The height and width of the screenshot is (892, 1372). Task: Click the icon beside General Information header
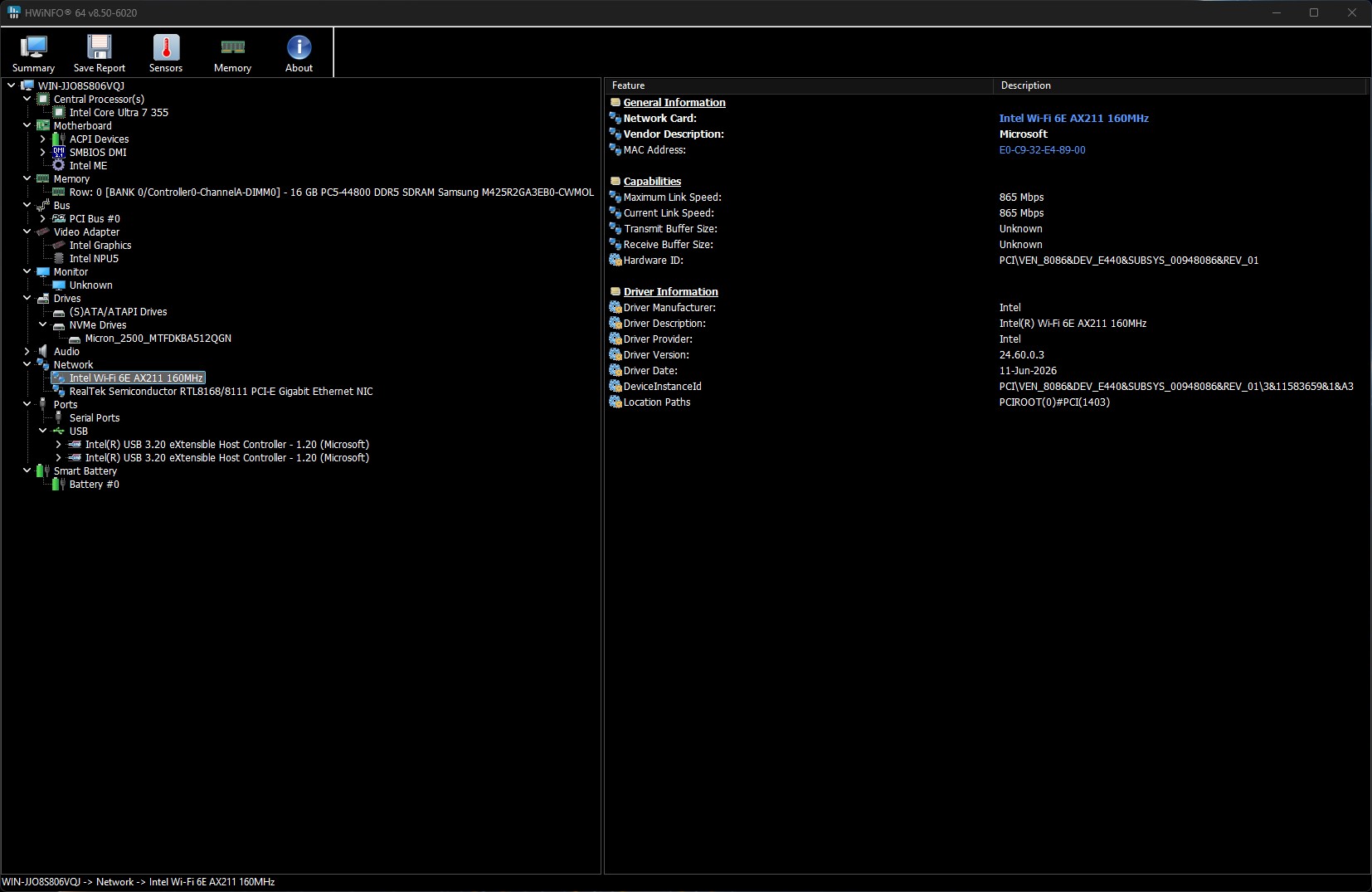pyautogui.click(x=615, y=102)
